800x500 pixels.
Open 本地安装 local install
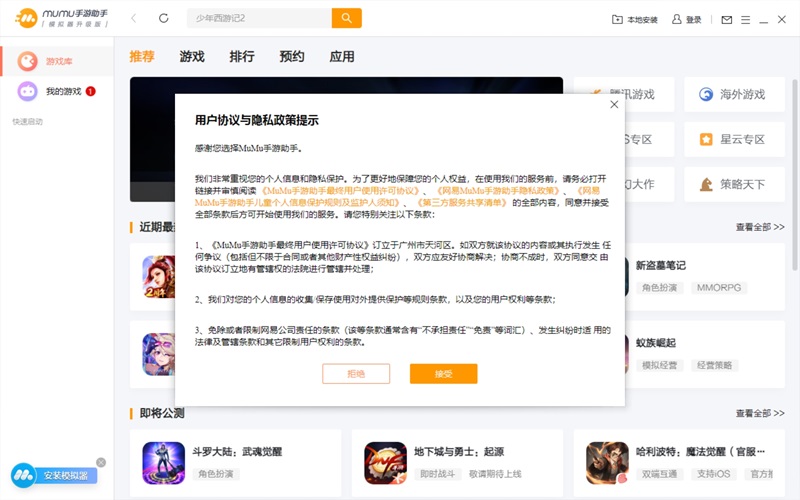635,19
